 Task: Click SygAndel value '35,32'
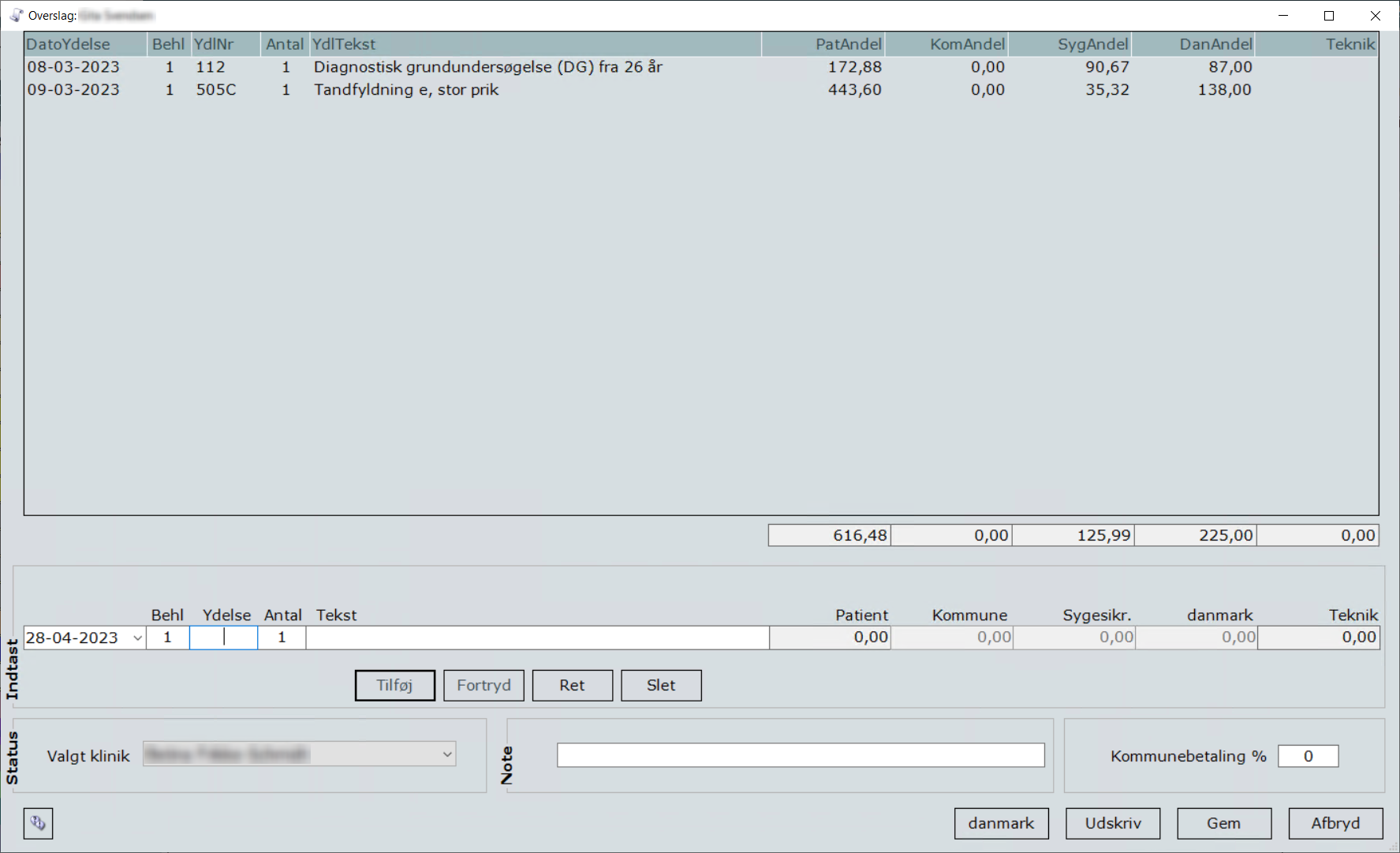[1107, 90]
